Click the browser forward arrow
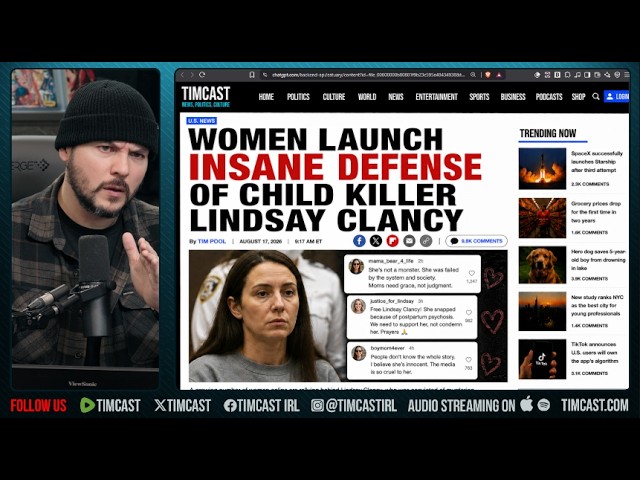The width and height of the screenshot is (640, 480). click(x=192, y=75)
